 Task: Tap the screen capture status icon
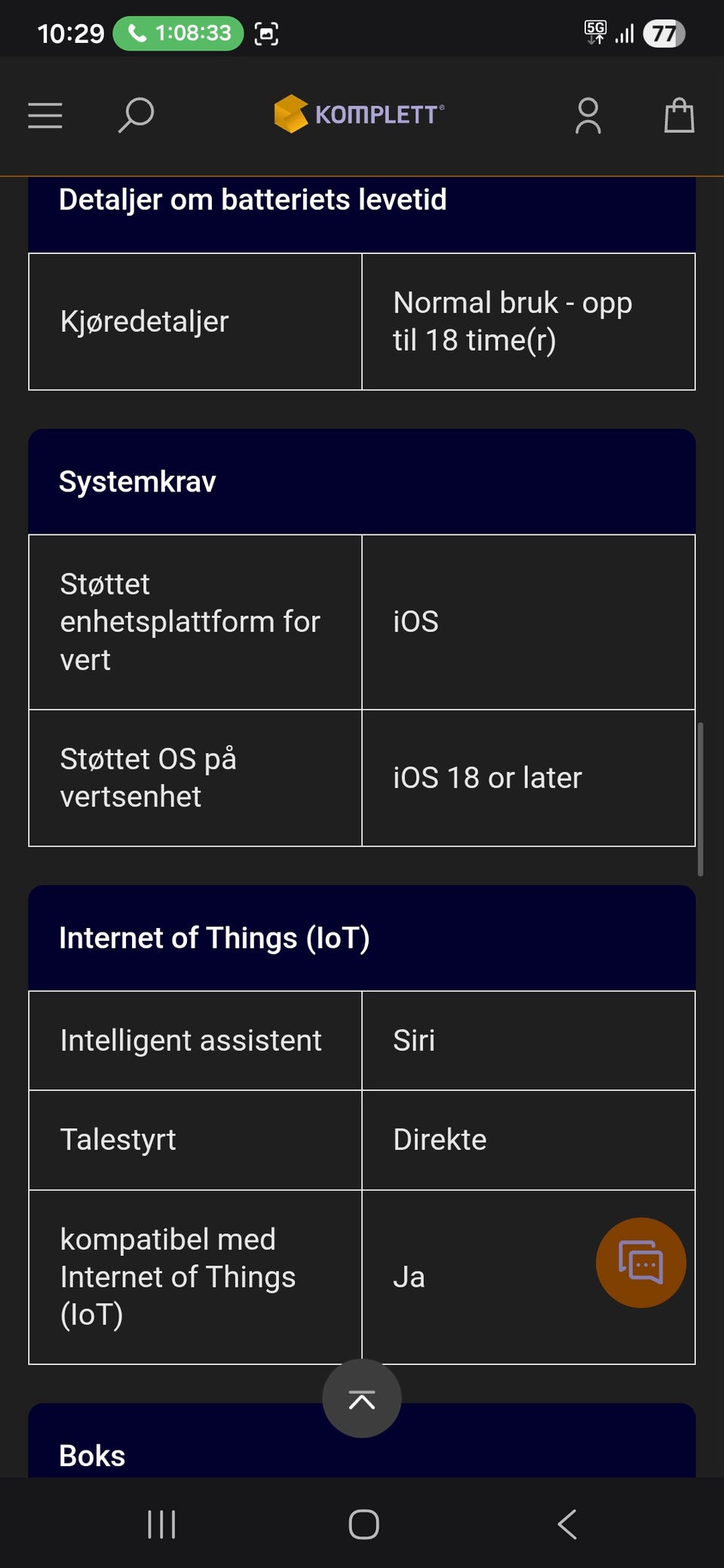pyautogui.click(x=266, y=34)
